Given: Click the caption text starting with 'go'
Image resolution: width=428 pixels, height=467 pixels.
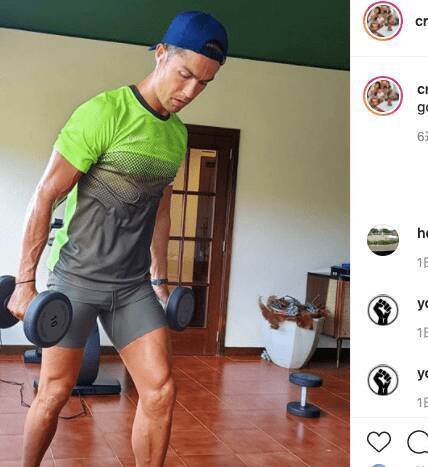Looking at the screenshot, I should 423,108.
